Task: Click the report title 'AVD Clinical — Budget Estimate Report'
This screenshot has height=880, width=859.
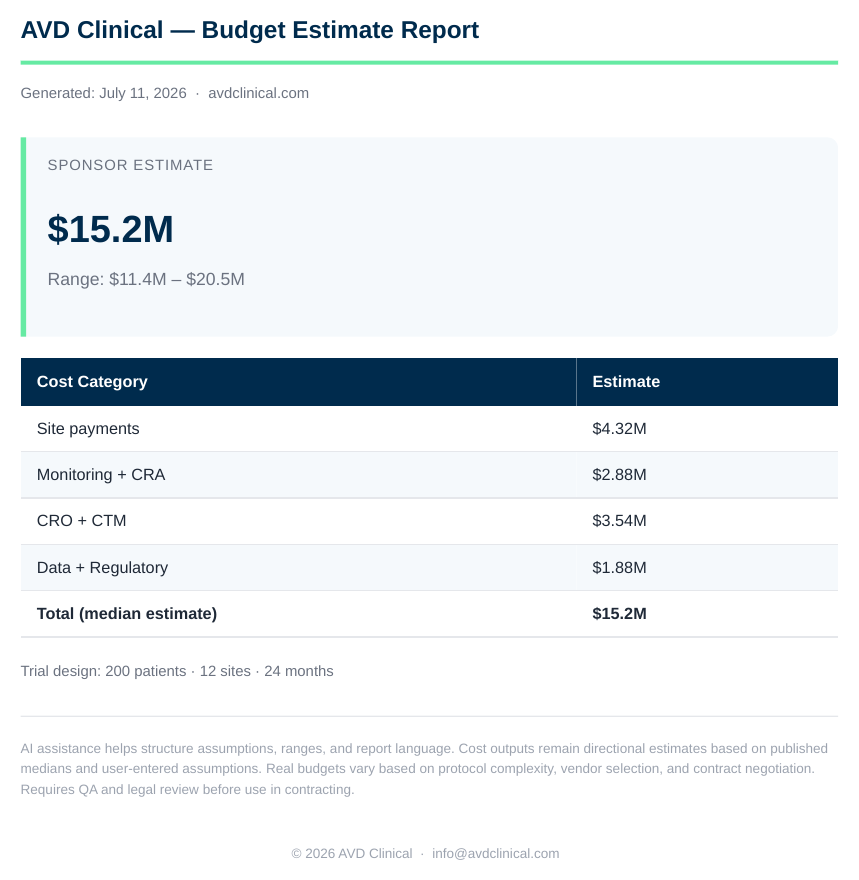Action: (250, 30)
